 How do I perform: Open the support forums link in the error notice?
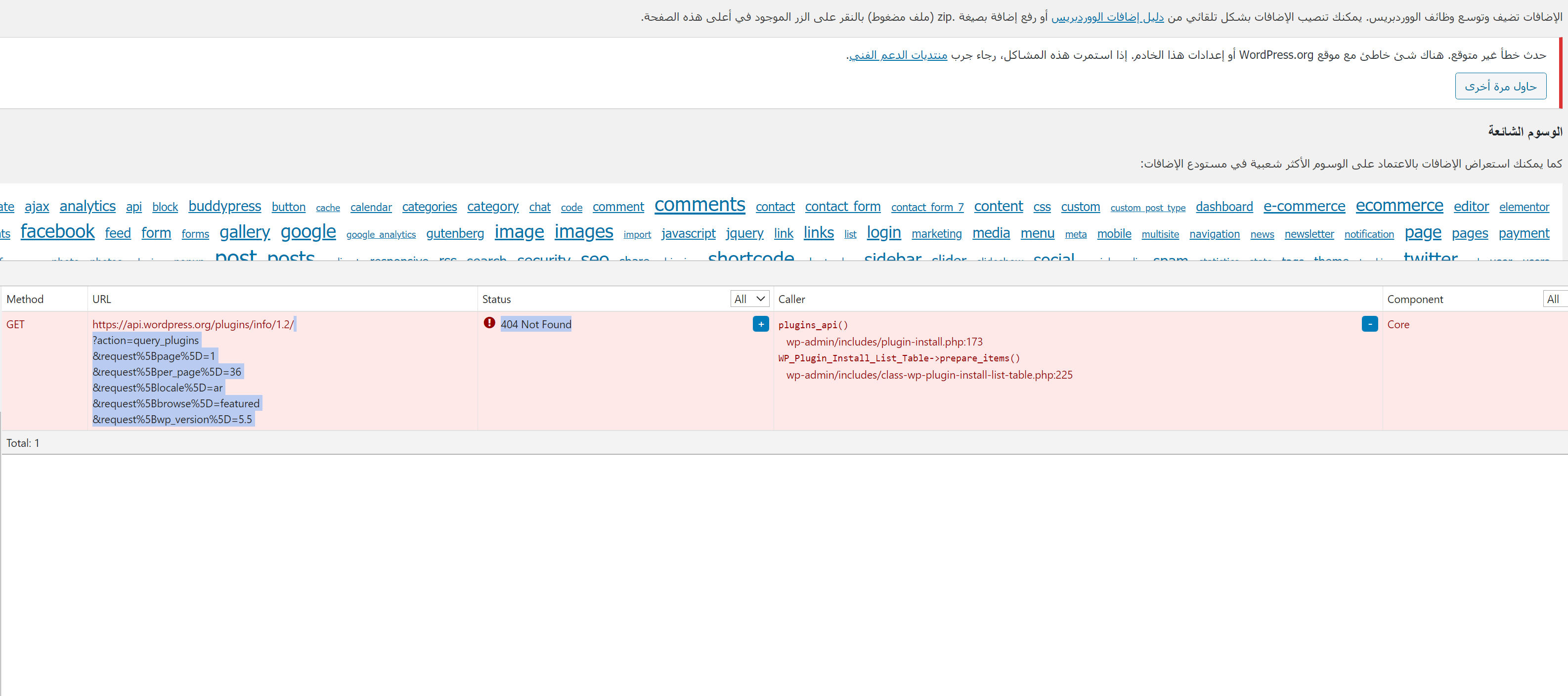(897, 55)
